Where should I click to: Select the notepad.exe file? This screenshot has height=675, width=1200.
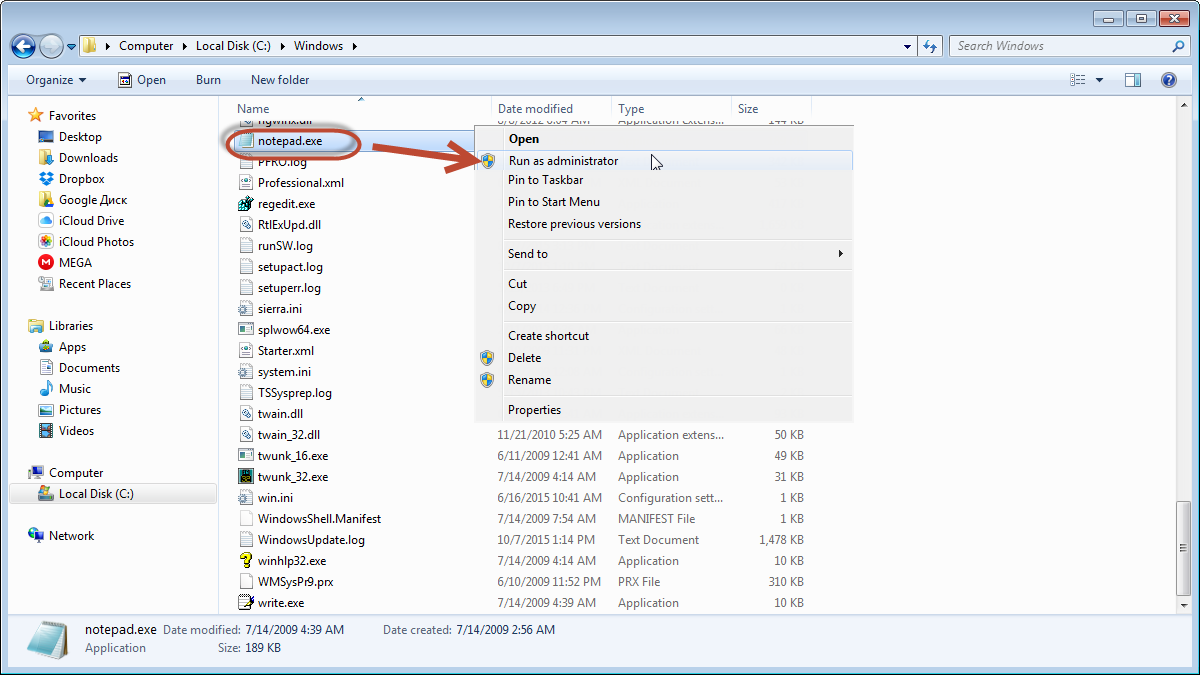(289, 141)
